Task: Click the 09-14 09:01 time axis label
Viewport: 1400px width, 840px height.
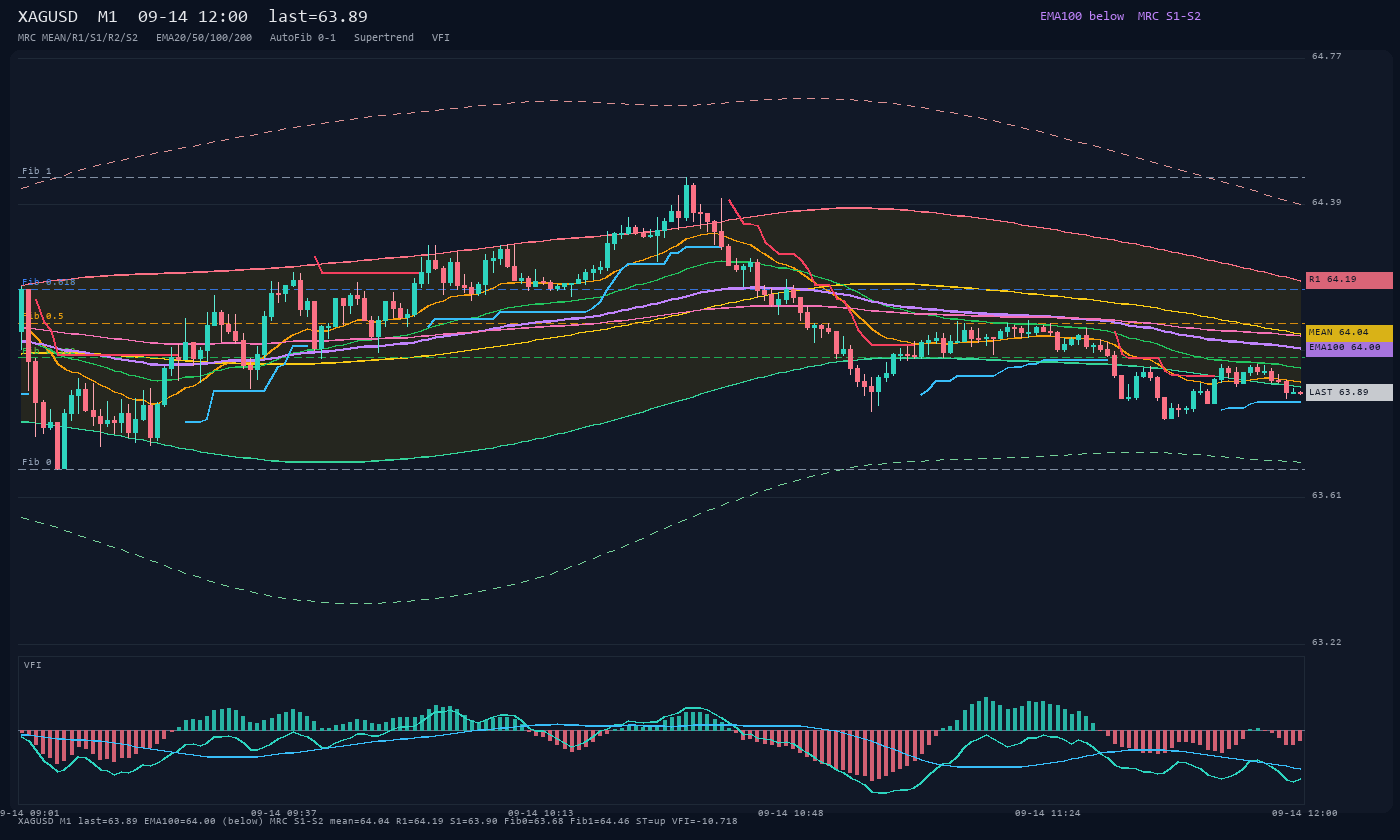Action: [30, 813]
